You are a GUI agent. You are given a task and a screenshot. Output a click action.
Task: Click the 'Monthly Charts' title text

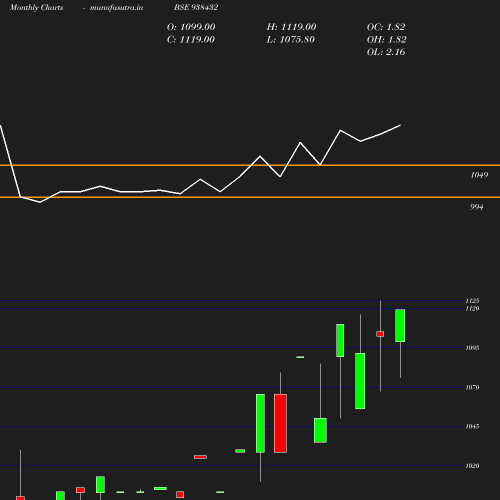pos(37,8)
